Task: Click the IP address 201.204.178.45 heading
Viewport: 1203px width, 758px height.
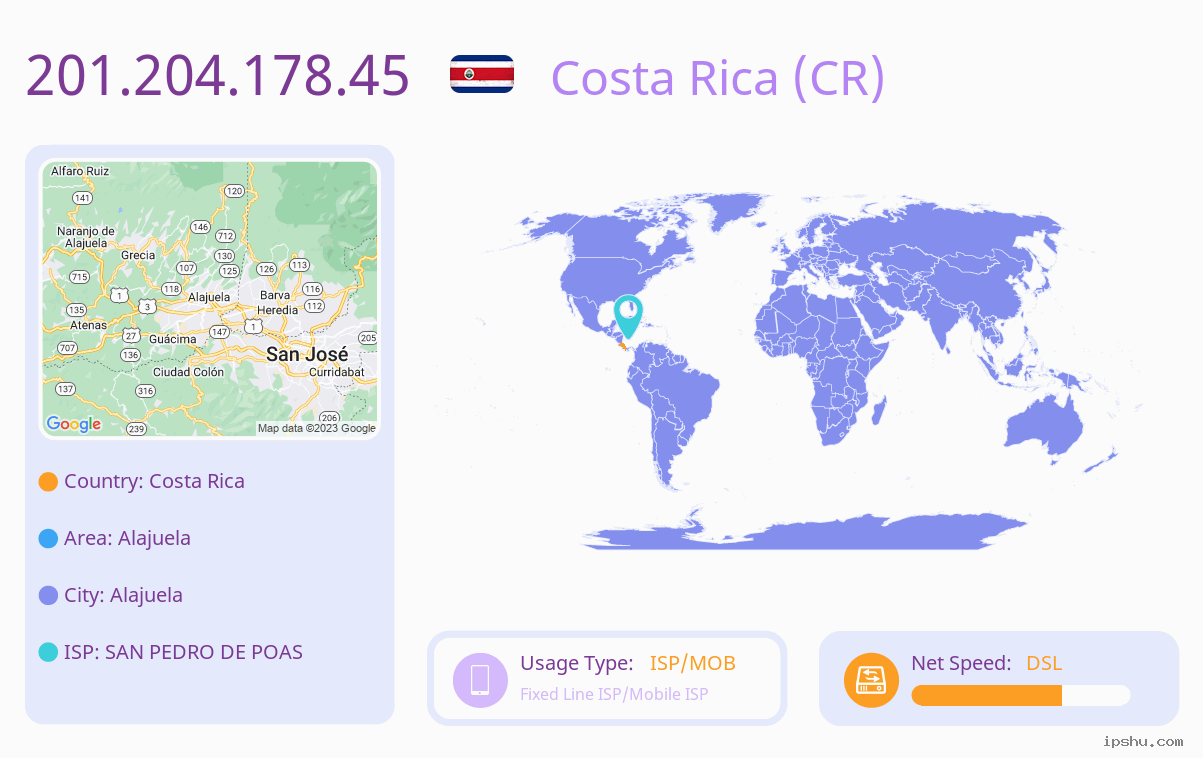Action: [218, 75]
